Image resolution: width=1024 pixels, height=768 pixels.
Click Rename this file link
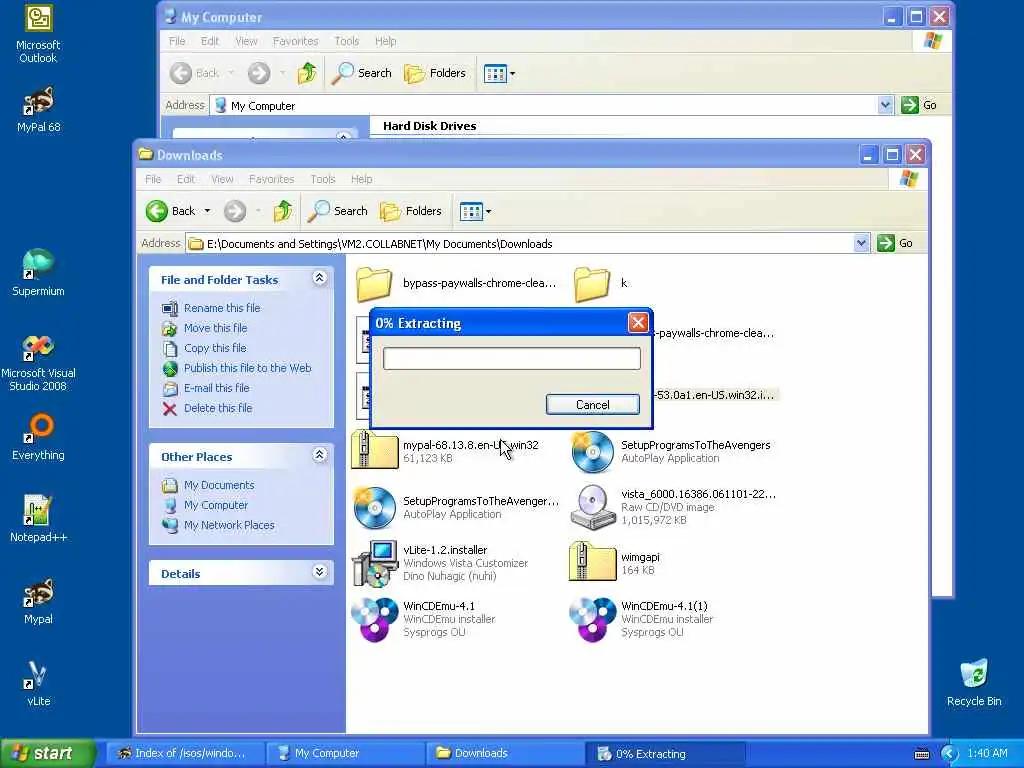[222, 308]
